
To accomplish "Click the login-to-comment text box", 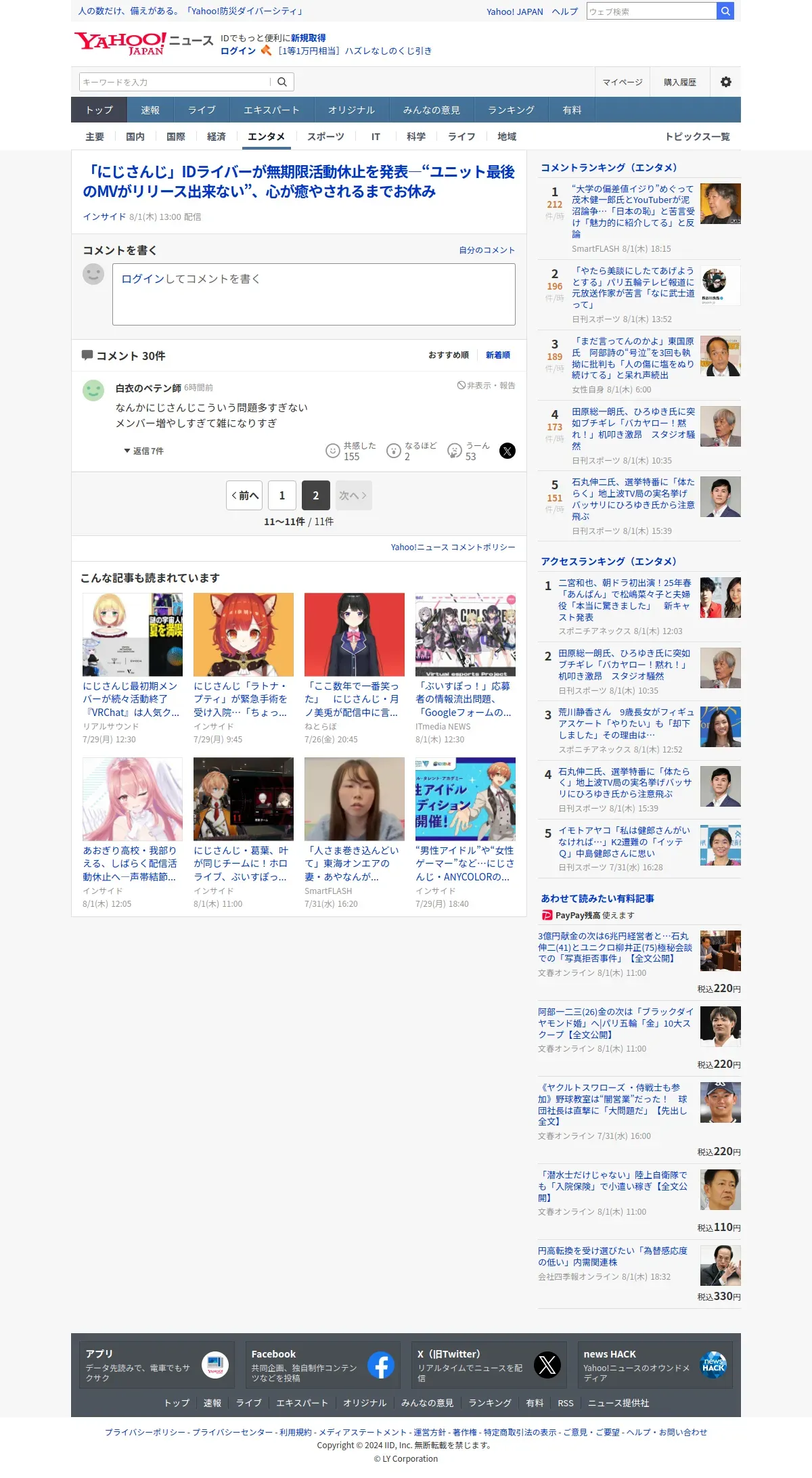I will coord(314,294).
